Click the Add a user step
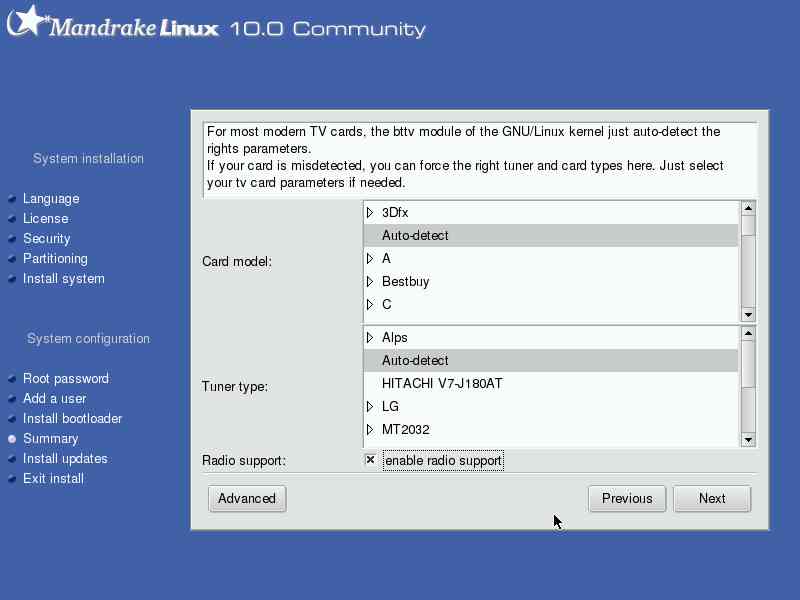This screenshot has width=800, height=600. click(55, 398)
